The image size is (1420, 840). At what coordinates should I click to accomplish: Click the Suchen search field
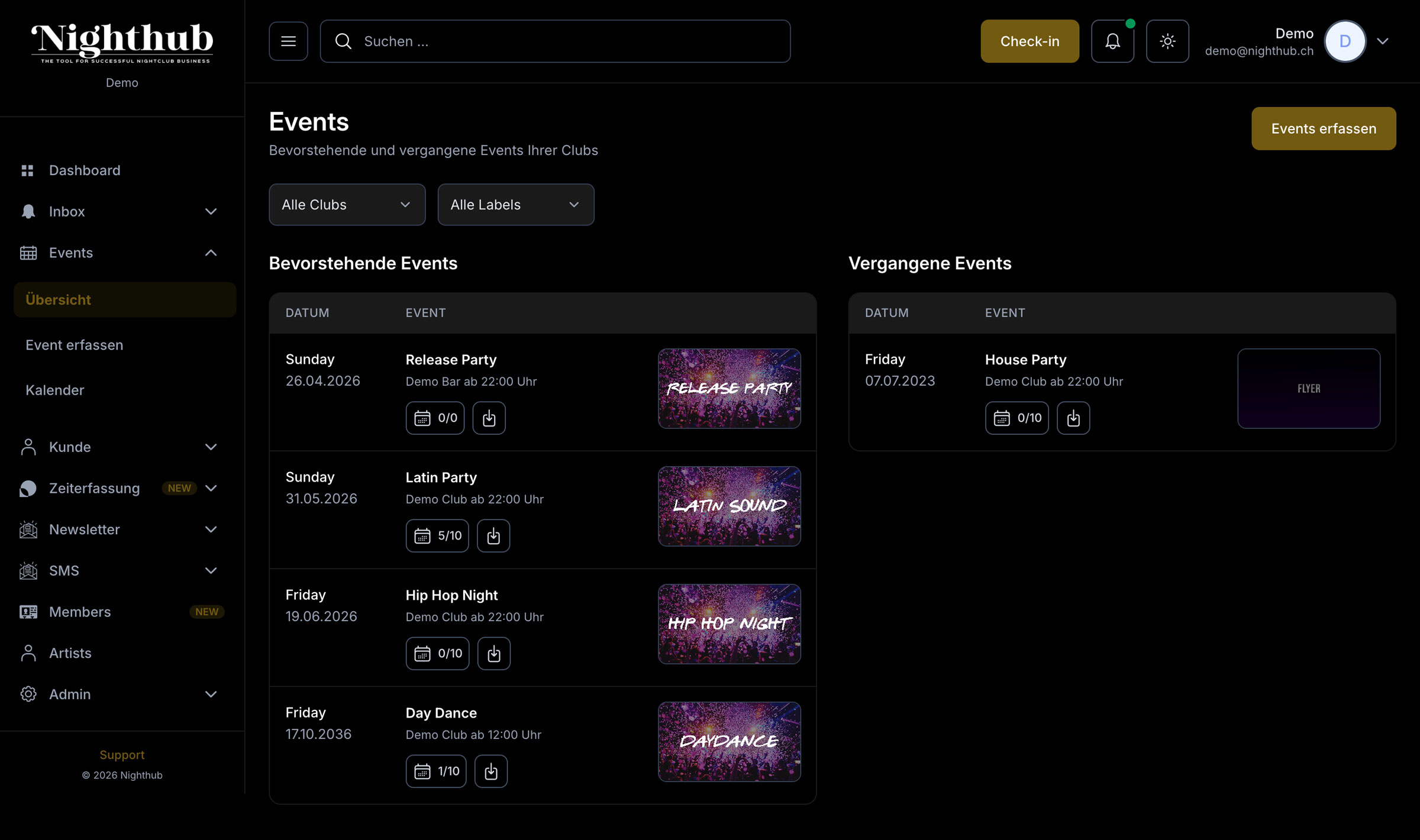click(x=555, y=41)
